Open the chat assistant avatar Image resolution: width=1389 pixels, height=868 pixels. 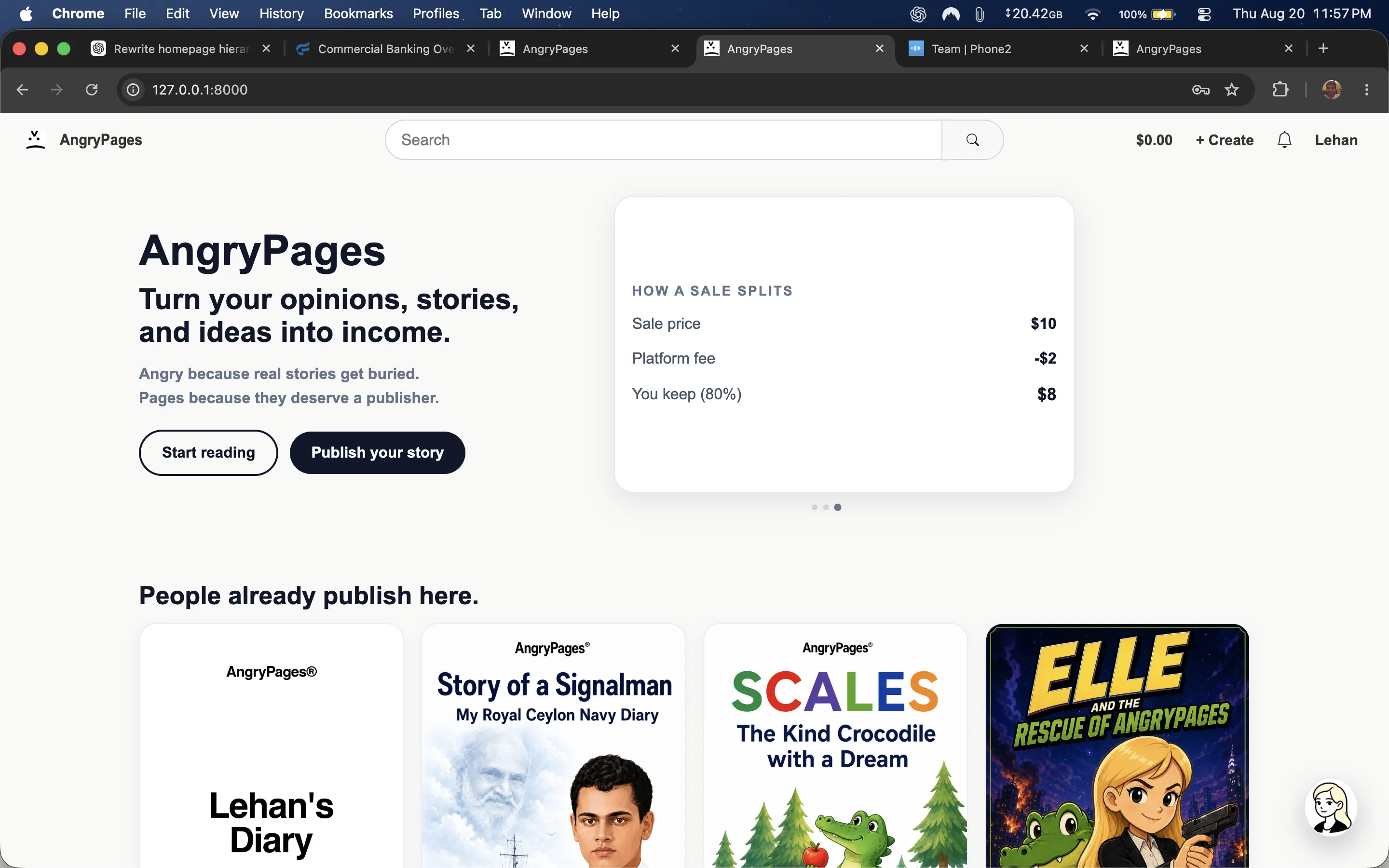tap(1331, 807)
